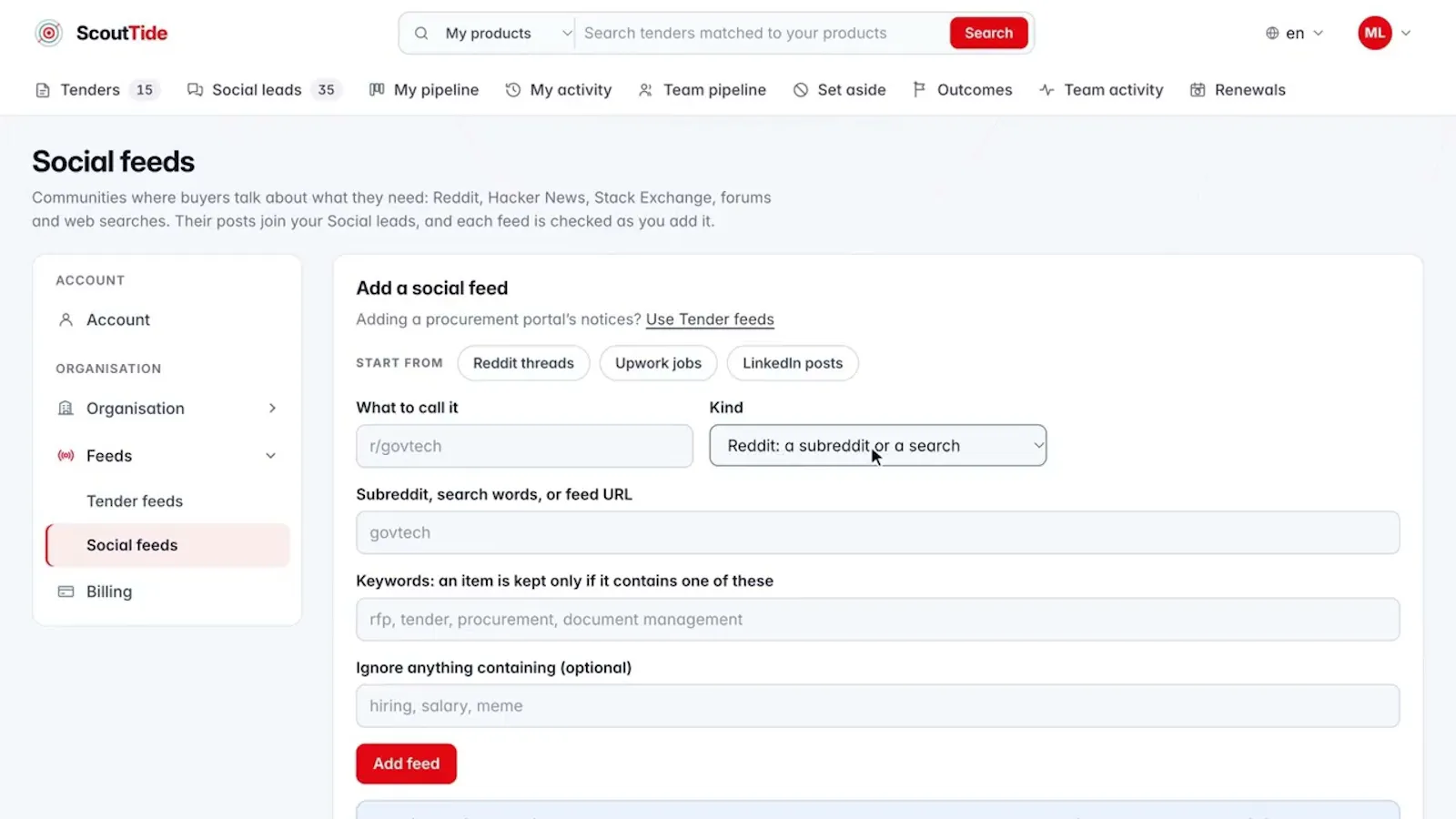Click the red Search button
The image size is (1456, 819).
[989, 33]
